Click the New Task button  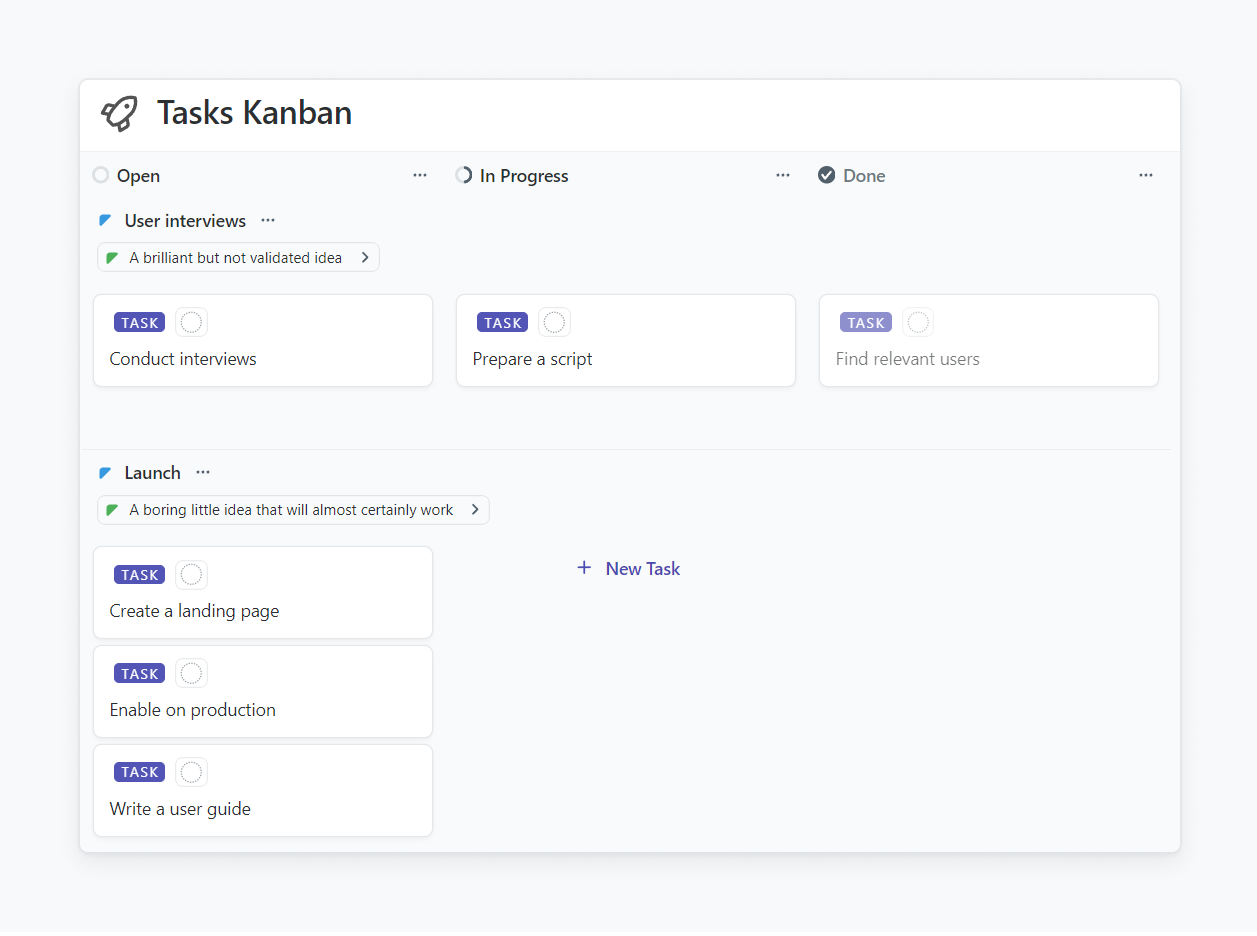tap(629, 568)
